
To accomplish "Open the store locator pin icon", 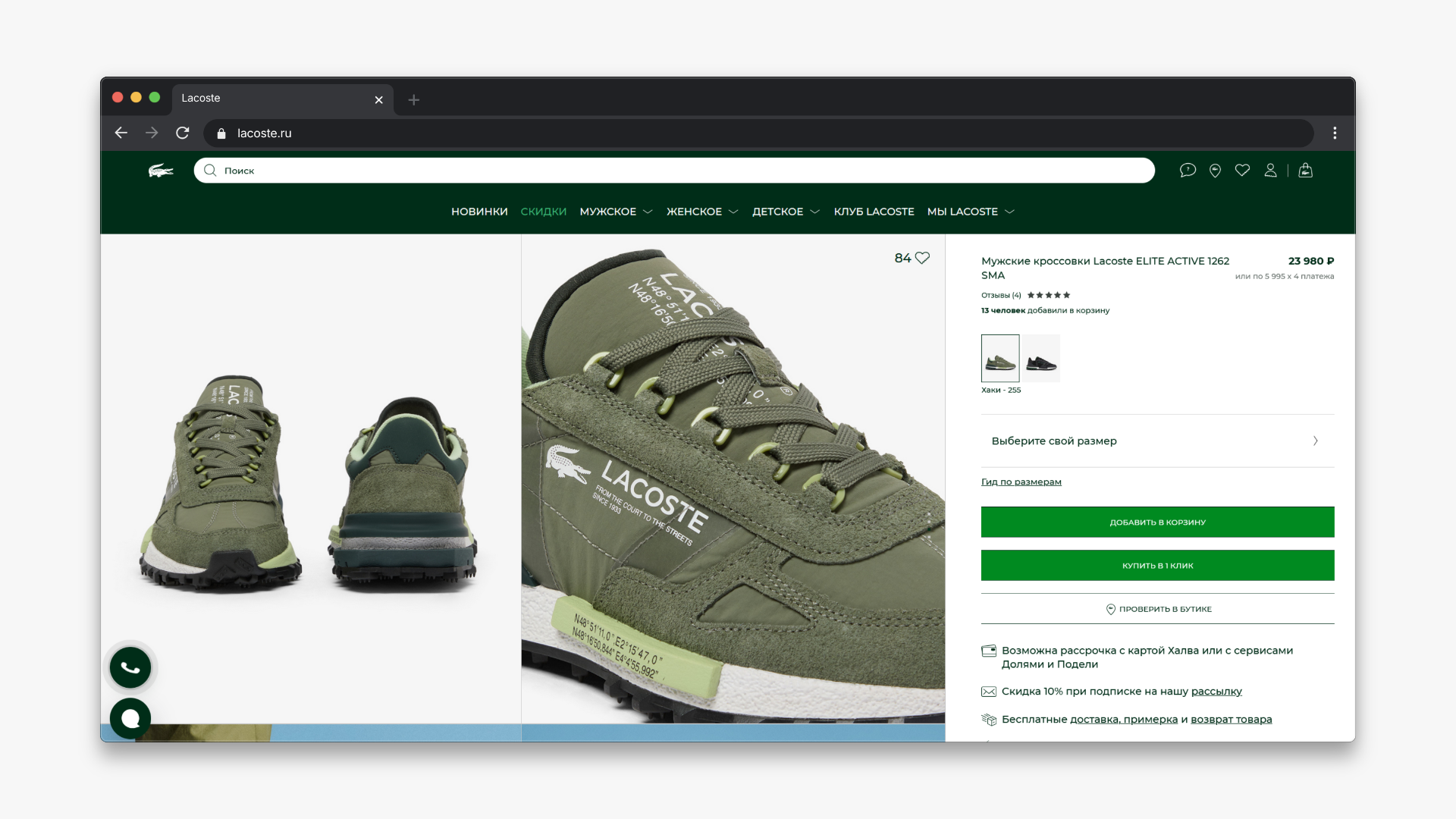I will point(1215,171).
